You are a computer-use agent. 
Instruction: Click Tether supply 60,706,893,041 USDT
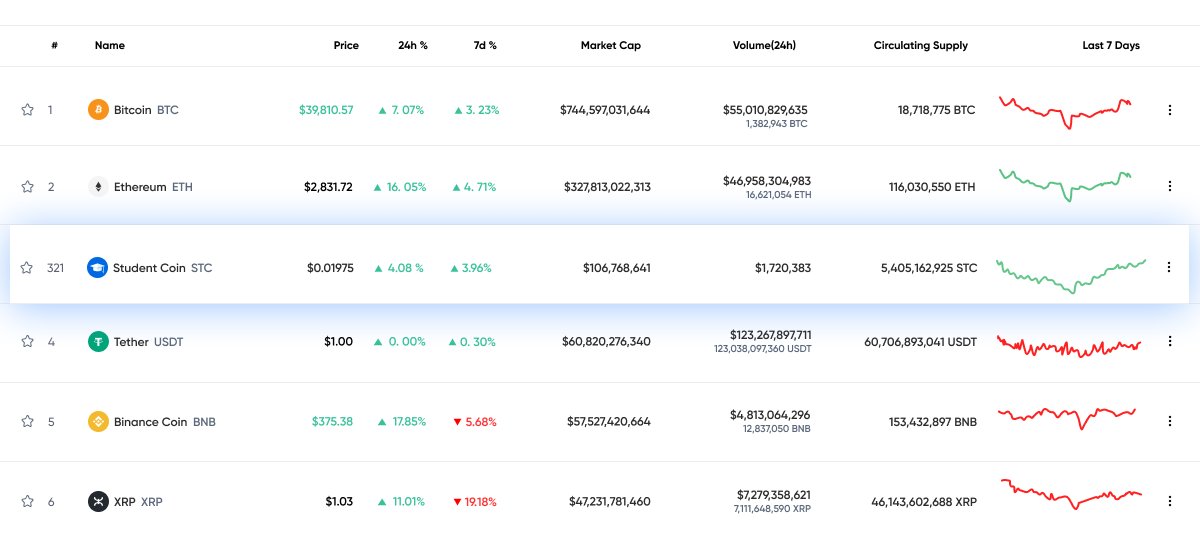920,342
